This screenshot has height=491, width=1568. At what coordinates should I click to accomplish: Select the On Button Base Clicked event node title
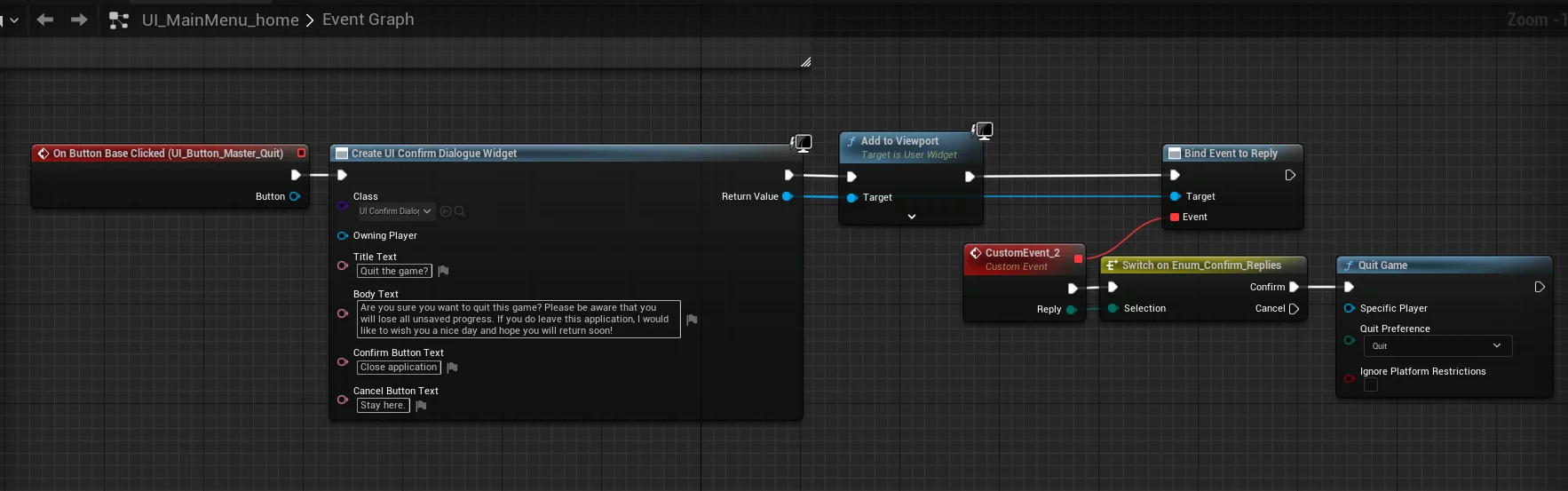pos(168,154)
